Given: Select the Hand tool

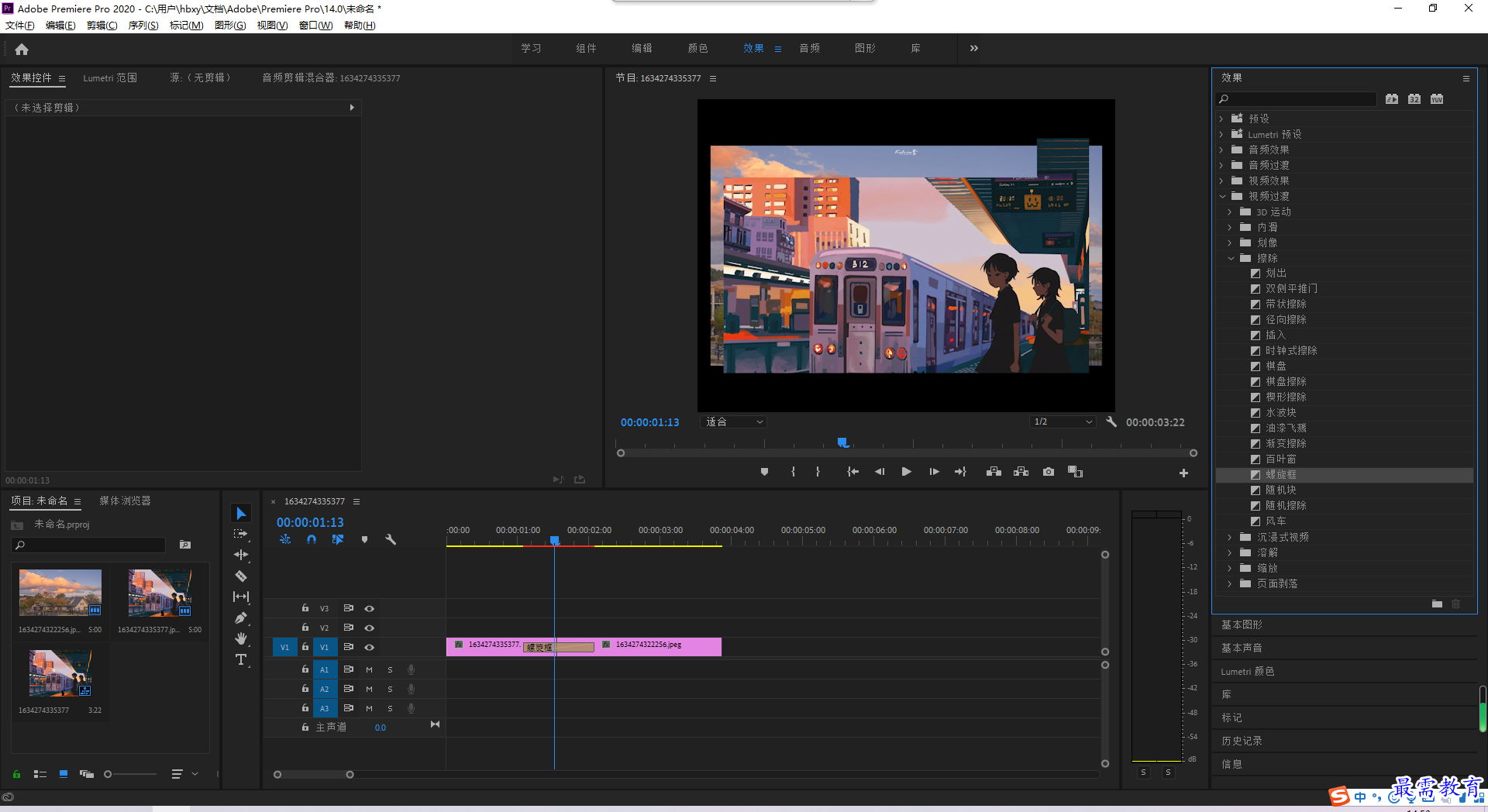Looking at the screenshot, I should point(241,638).
